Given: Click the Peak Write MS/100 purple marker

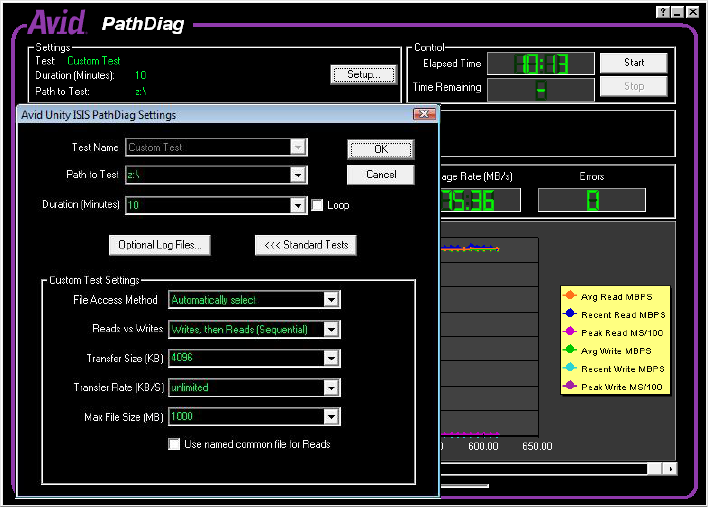Looking at the screenshot, I should tap(570, 386).
